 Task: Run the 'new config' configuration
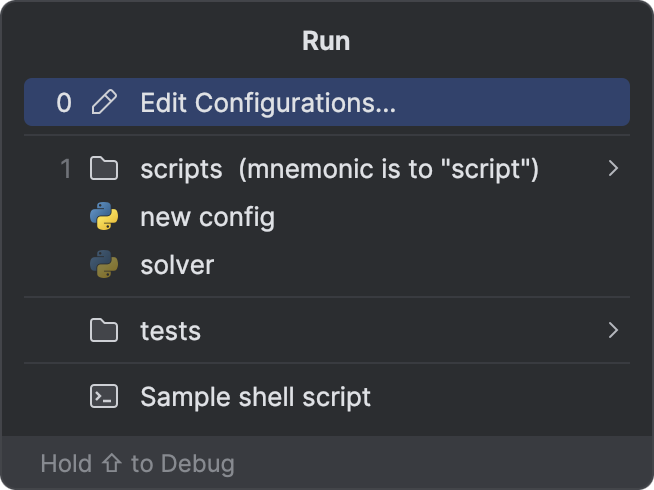point(207,217)
